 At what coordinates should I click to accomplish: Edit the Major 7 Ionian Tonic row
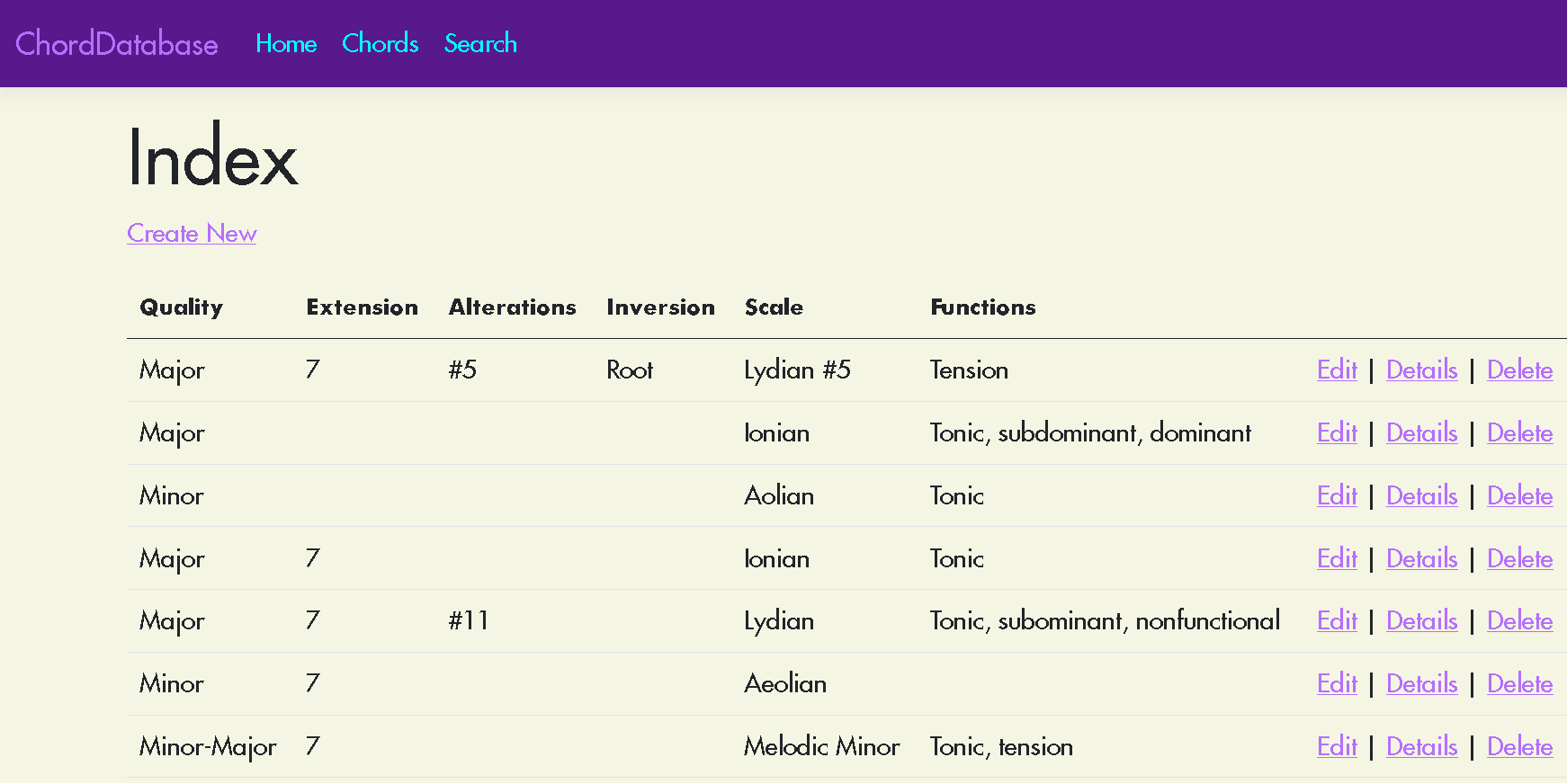click(x=1337, y=558)
